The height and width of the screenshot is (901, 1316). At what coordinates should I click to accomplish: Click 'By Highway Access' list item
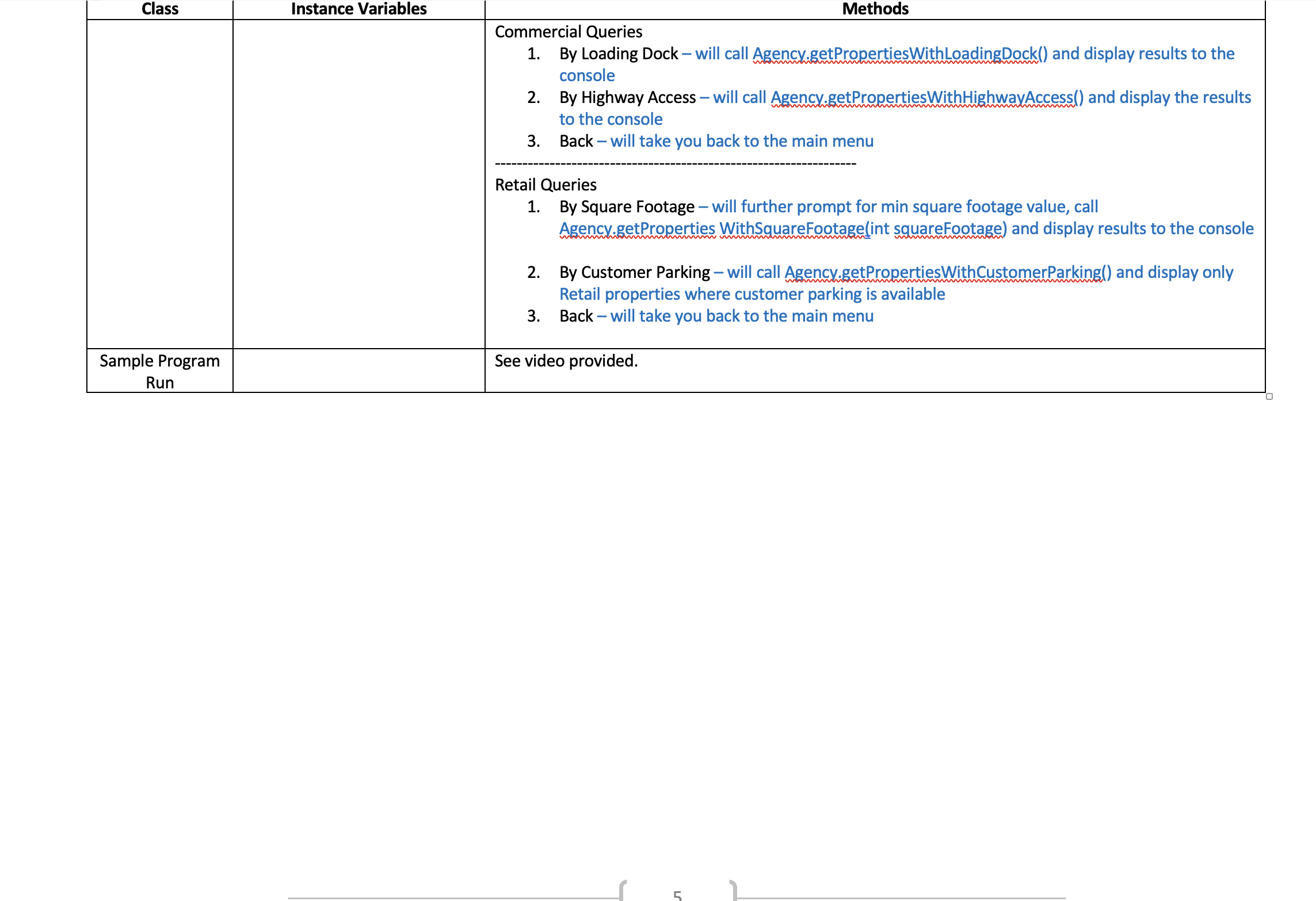627,97
